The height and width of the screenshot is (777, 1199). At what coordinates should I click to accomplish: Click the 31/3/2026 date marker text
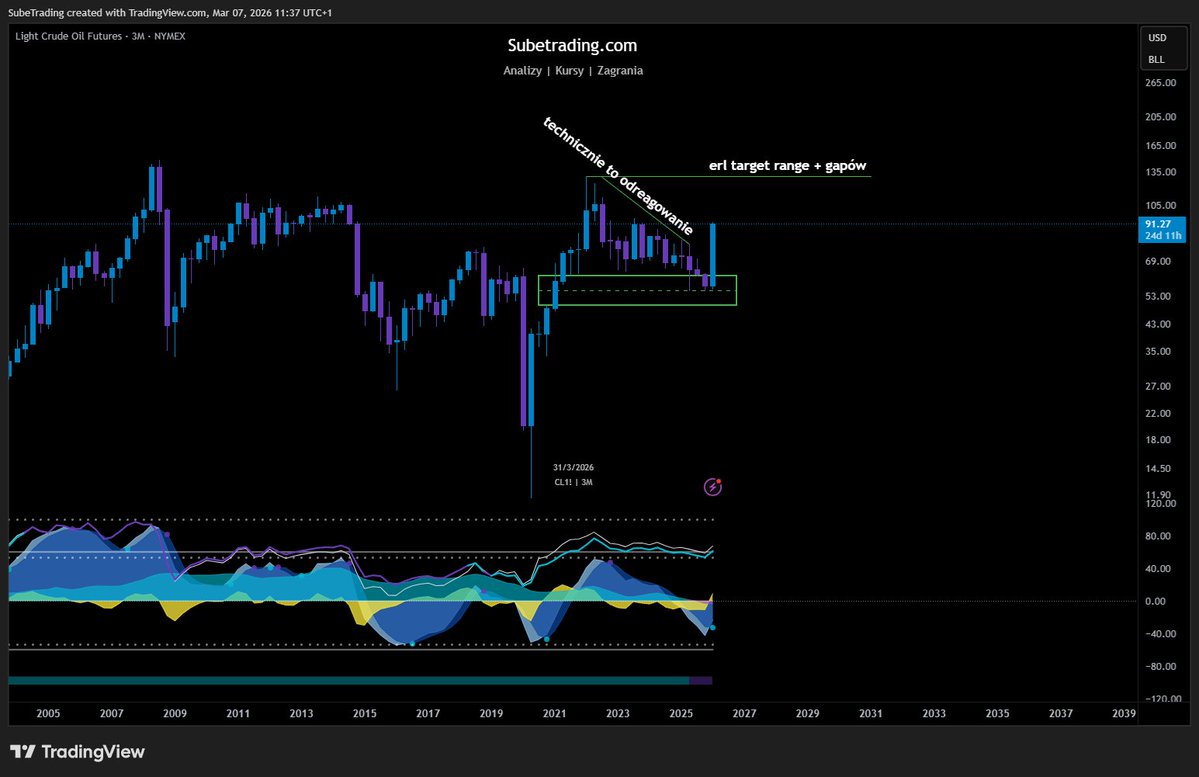(574, 466)
